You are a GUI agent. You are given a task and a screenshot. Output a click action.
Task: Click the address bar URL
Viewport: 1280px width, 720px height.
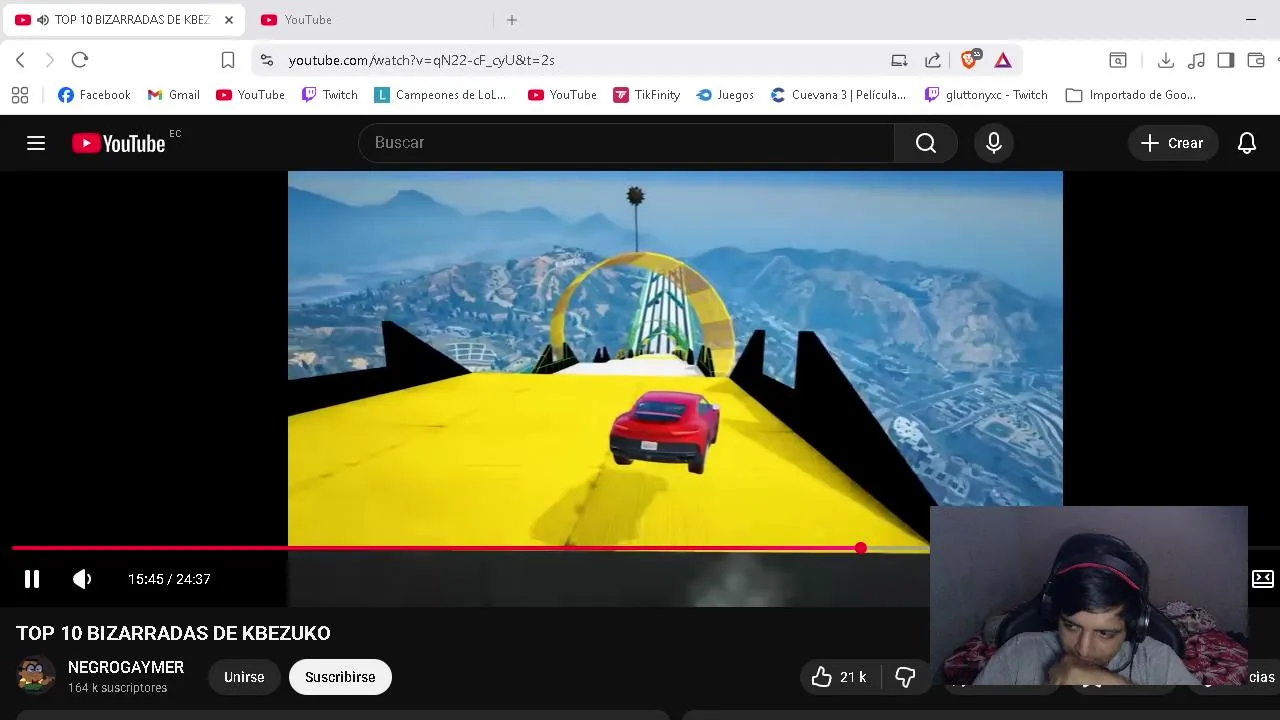[421, 60]
